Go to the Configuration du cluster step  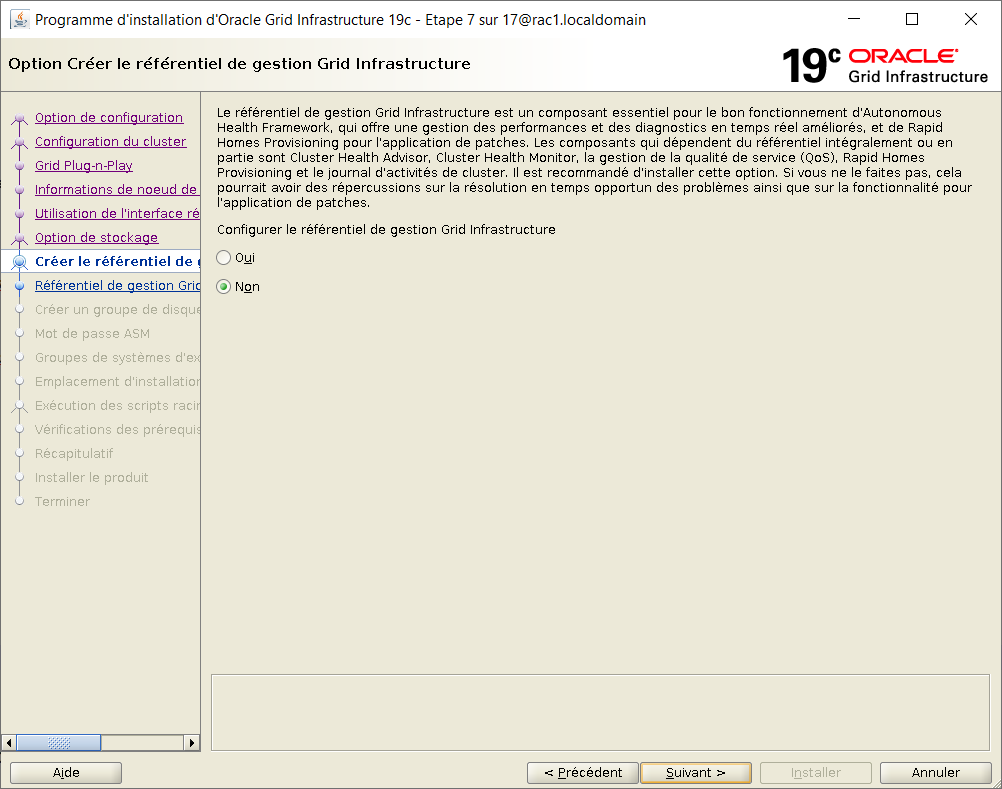[111, 141]
